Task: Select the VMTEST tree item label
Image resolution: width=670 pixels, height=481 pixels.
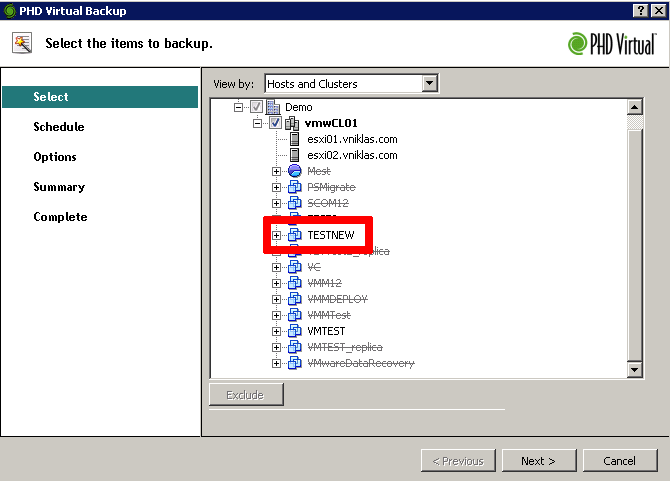Action: point(326,331)
